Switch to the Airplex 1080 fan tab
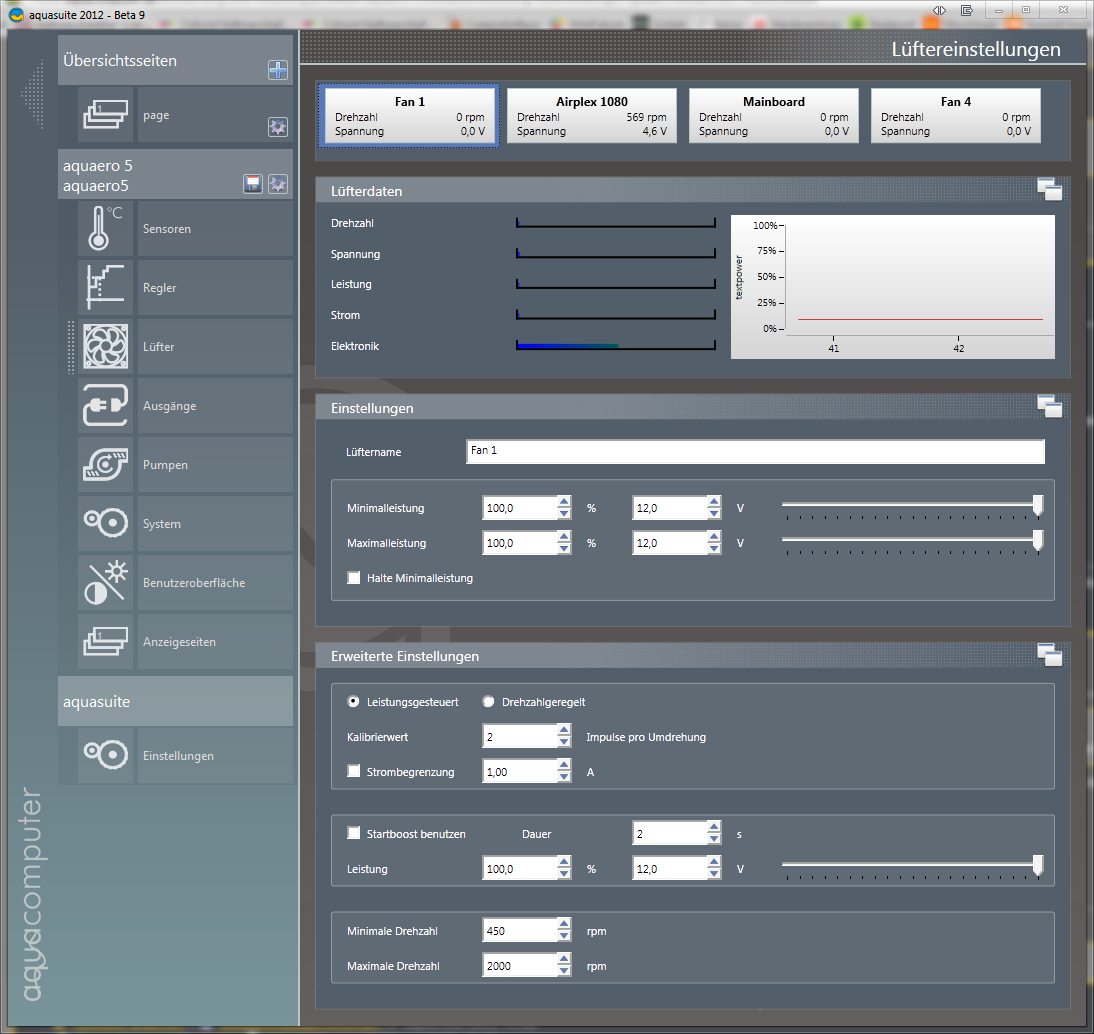The image size is (1094, 1034). point(591,116)
